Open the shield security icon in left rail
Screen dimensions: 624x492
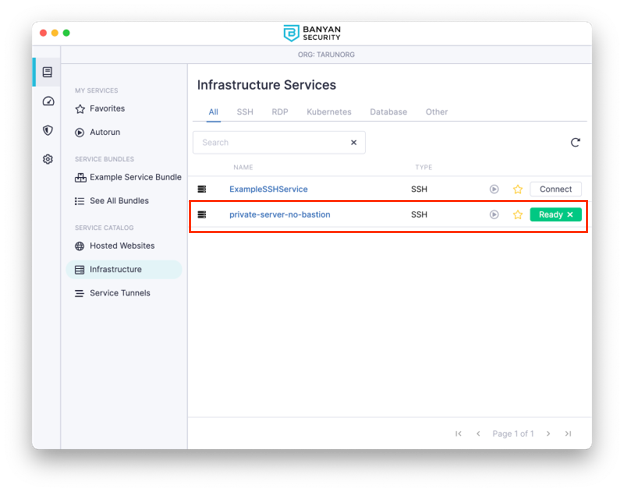(47, 130)
